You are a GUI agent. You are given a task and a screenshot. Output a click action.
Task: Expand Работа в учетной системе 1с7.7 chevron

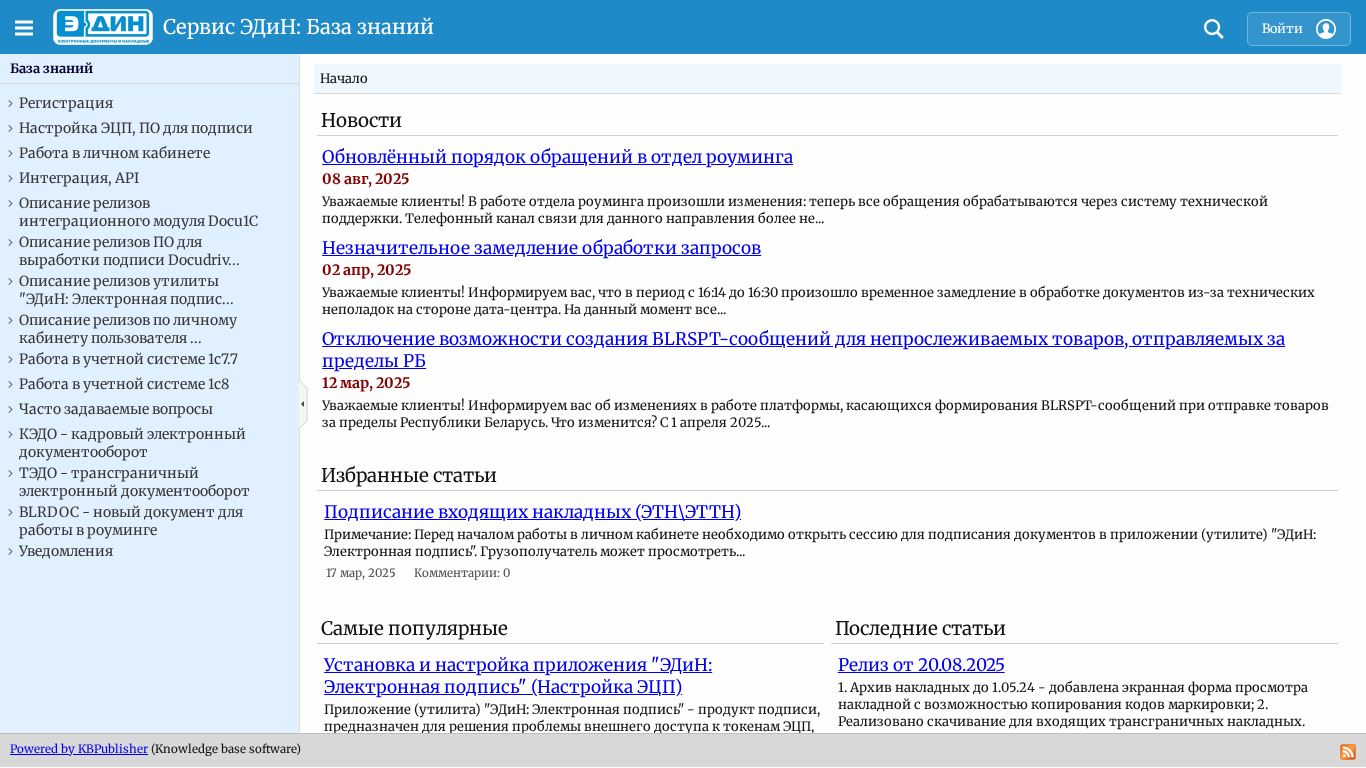[10, 359]
